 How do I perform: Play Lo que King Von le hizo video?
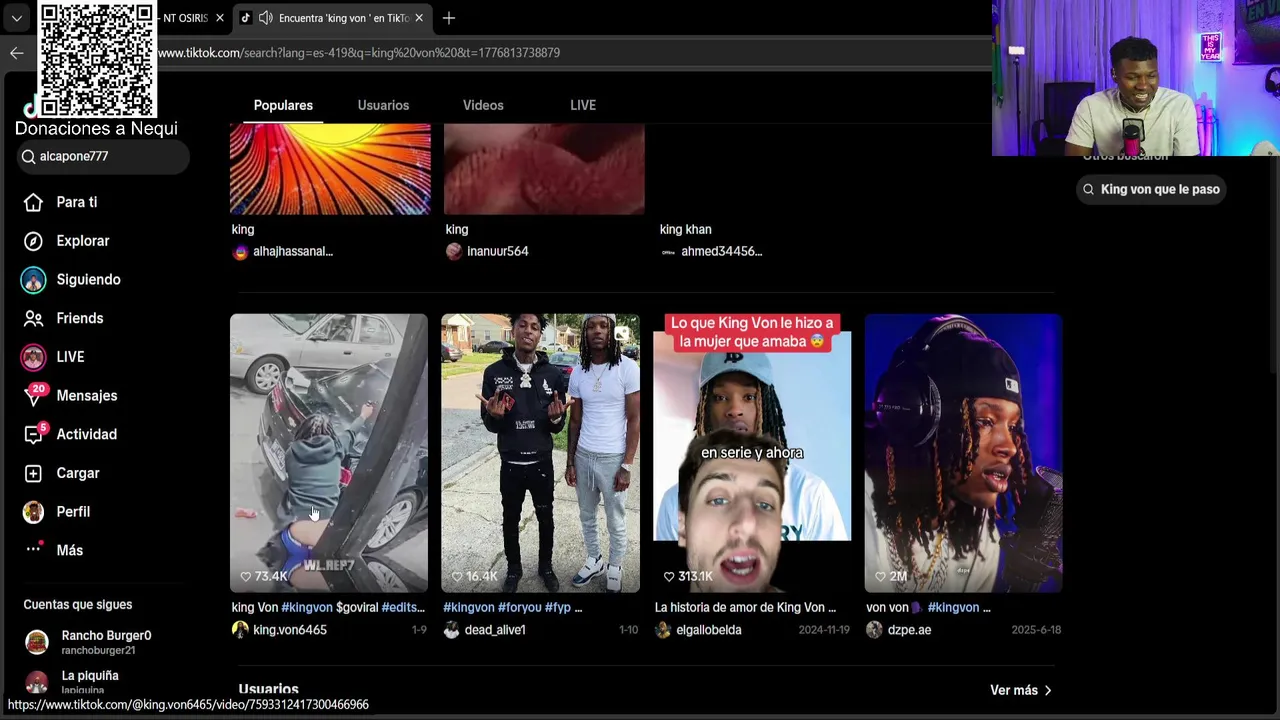[752, 453]
